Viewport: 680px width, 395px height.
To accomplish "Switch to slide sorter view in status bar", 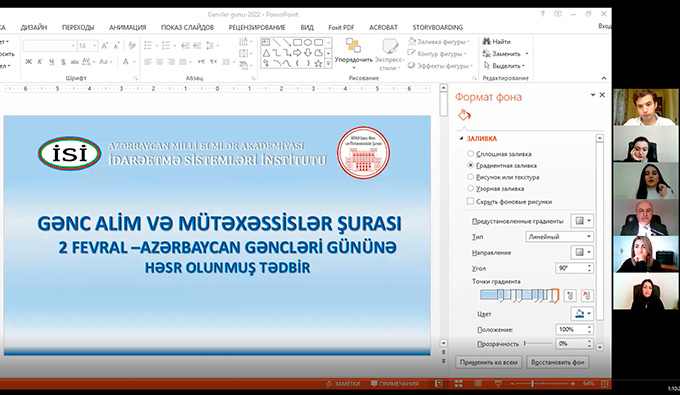I will (x=458, y=384).
